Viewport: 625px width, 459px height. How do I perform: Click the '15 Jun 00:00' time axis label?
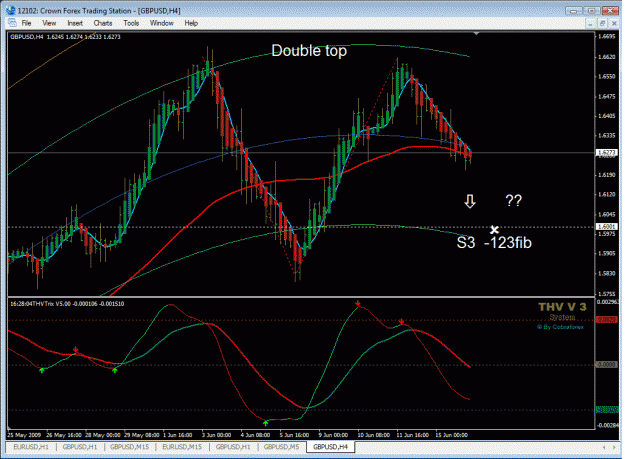click(452, 435)
